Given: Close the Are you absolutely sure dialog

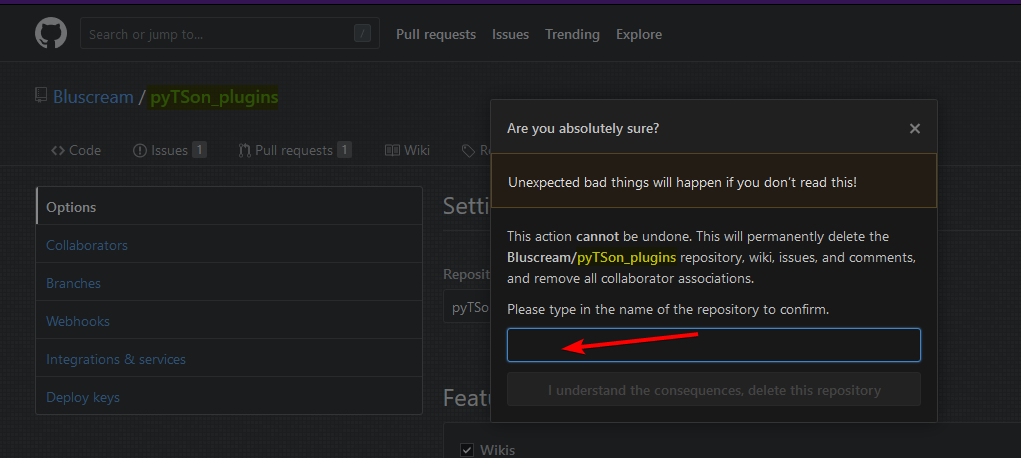Looking at the screenshot, I should pos(914,128).
